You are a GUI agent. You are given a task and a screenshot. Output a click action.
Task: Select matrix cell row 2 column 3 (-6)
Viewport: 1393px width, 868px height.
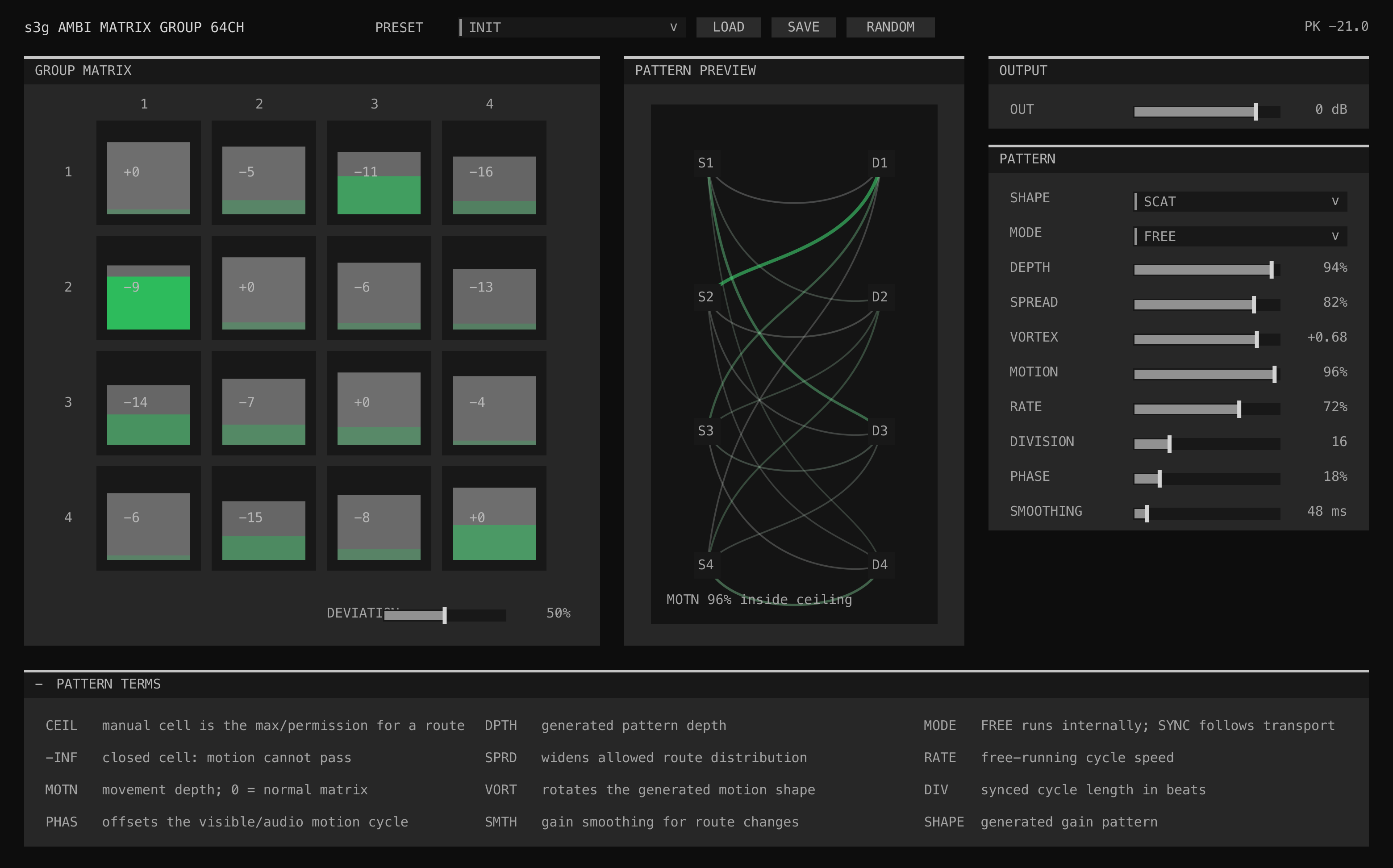(379, 288)
